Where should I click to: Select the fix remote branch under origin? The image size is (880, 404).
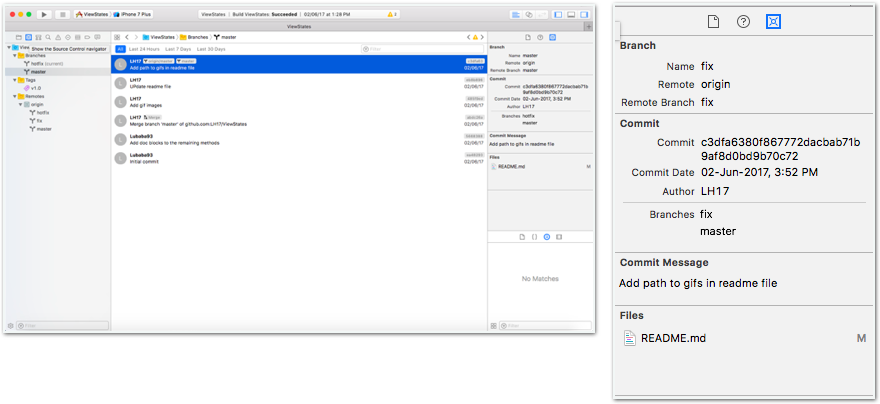[58, 121]
